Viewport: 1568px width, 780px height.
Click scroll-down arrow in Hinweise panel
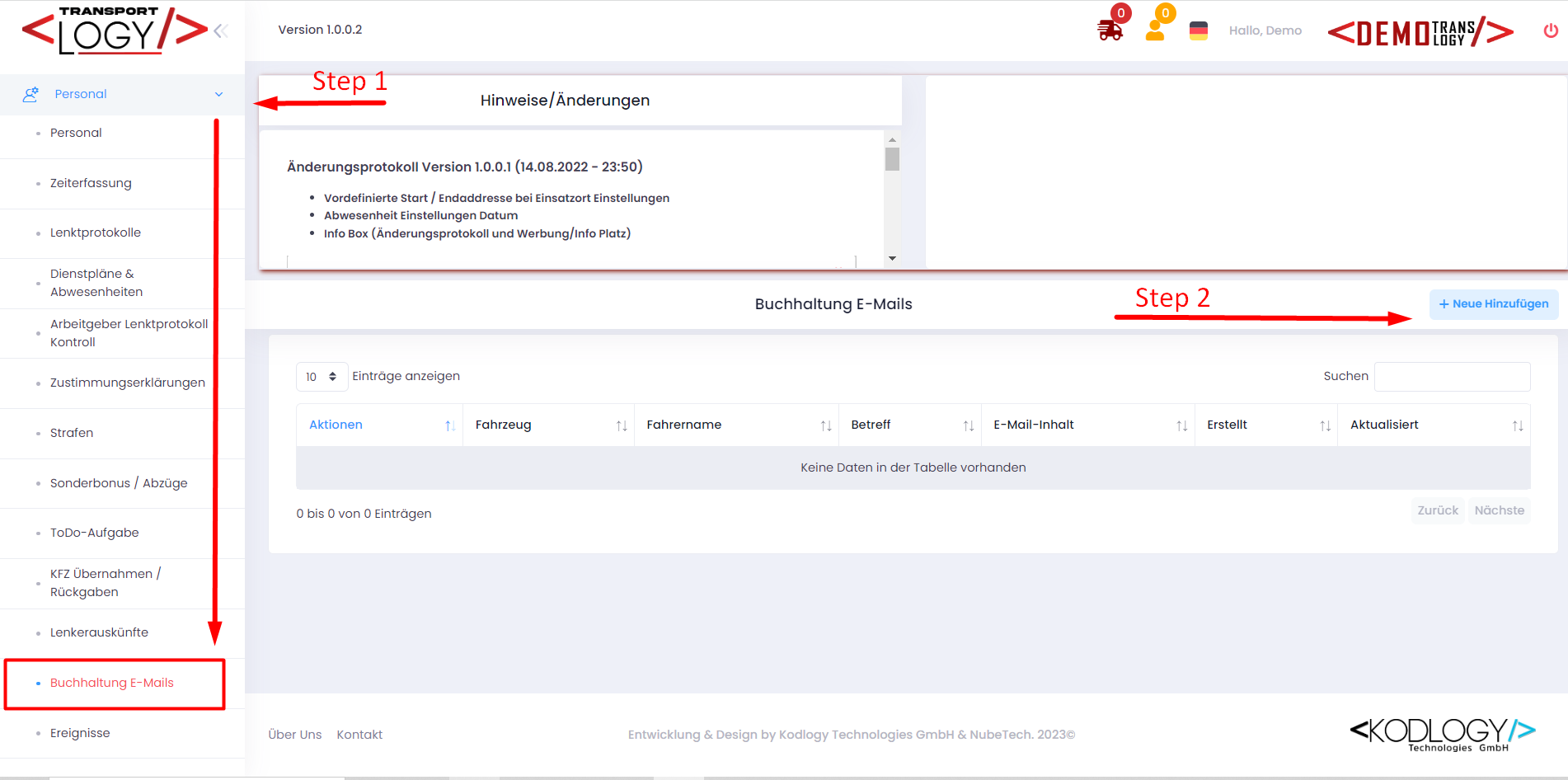pyautogui.click(x=892, y=259)
